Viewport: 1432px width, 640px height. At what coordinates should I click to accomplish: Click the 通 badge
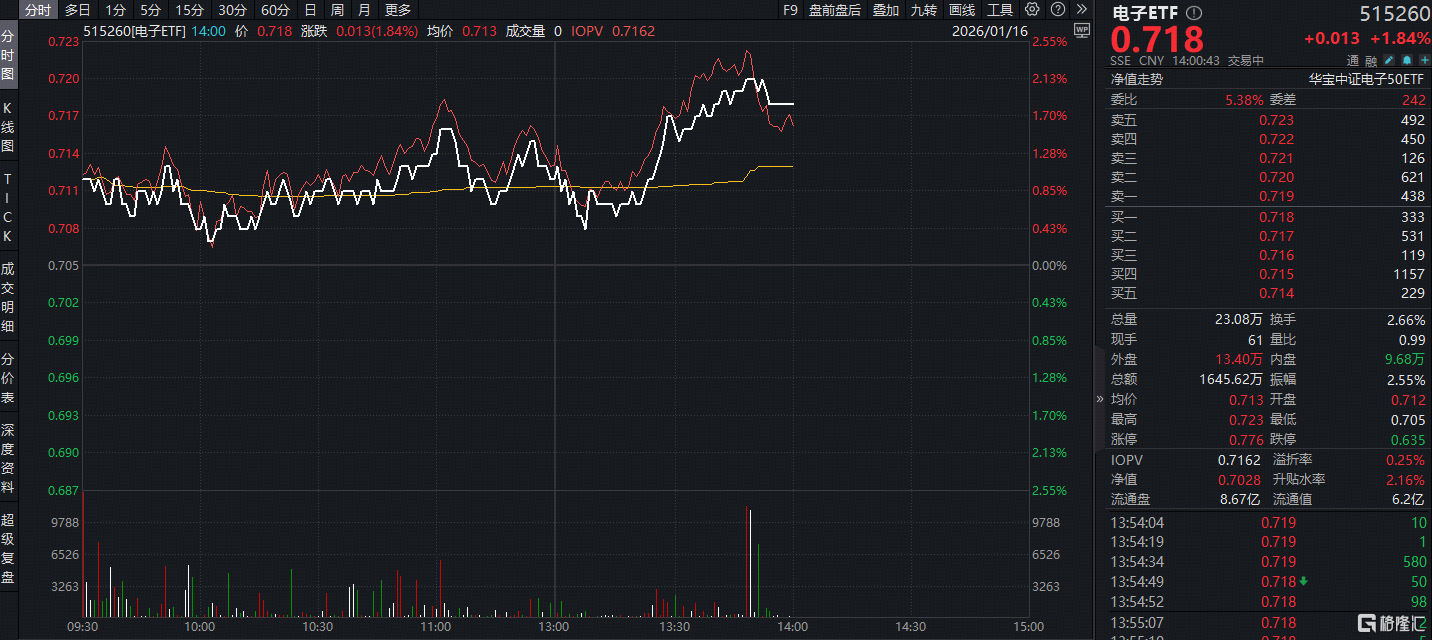(x=1352, y=60)
